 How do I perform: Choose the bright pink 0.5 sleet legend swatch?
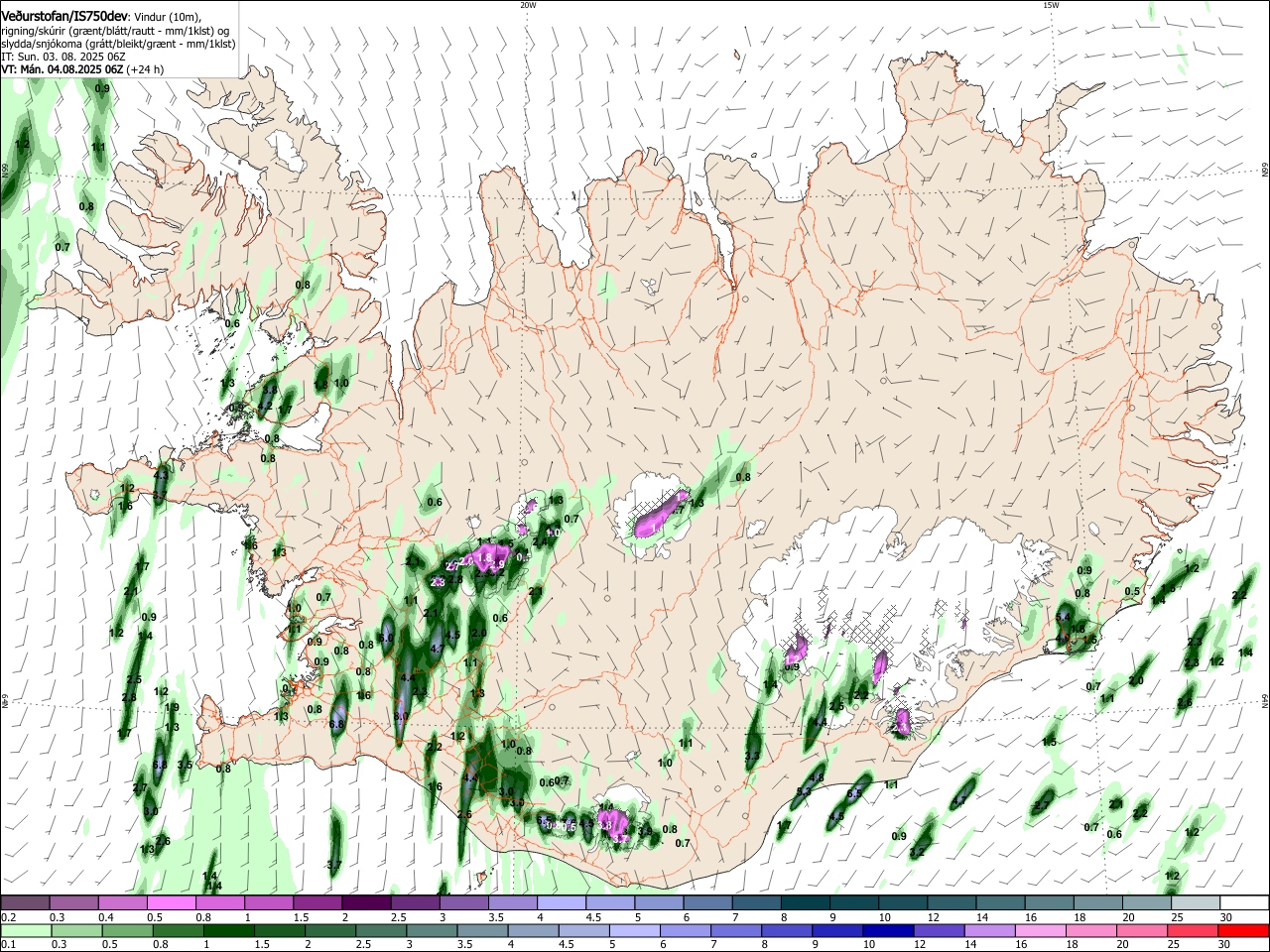(x=171, y=902)
